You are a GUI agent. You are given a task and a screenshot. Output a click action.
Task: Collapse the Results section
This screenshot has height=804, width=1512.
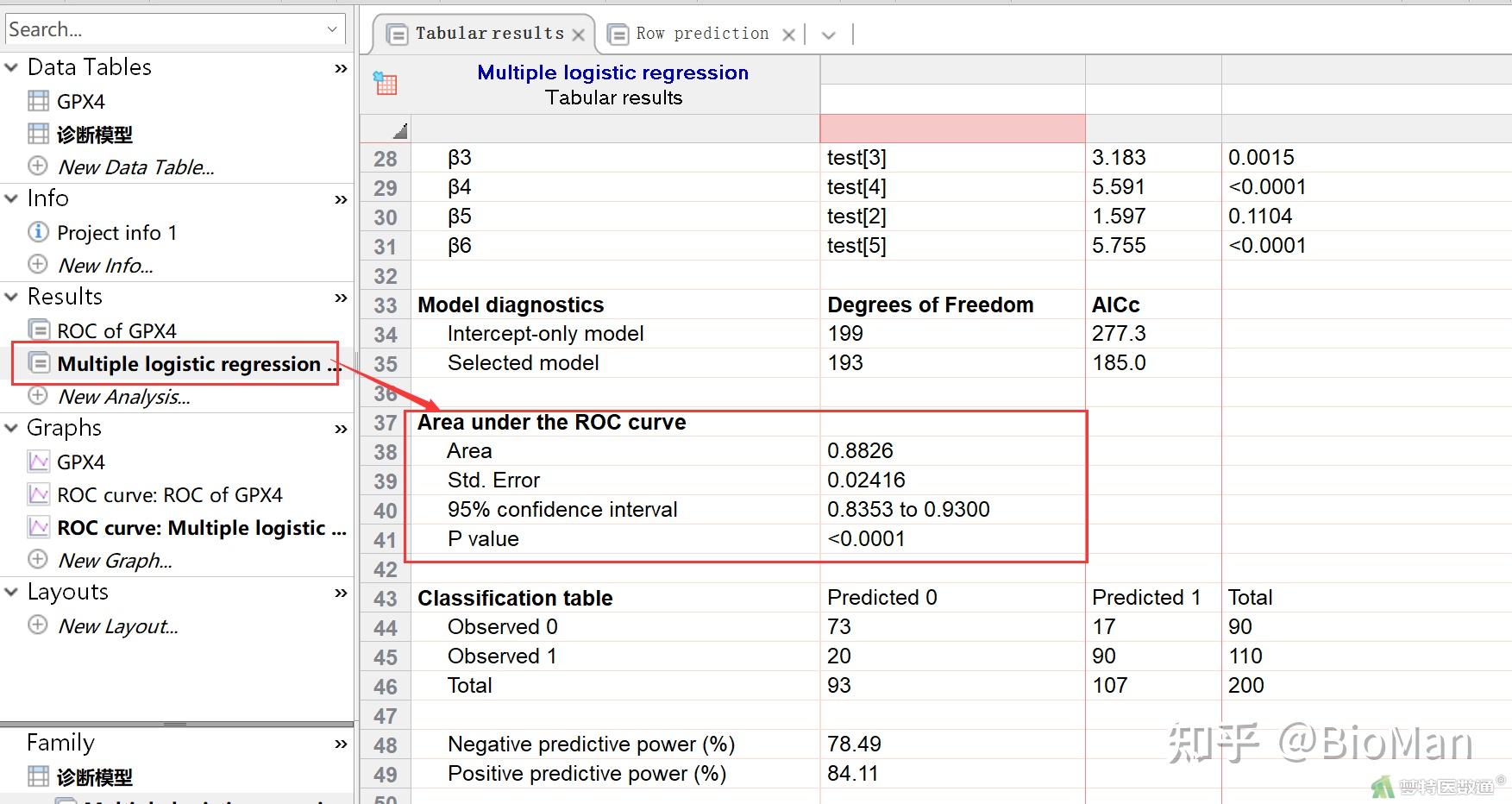coord(12,297)
